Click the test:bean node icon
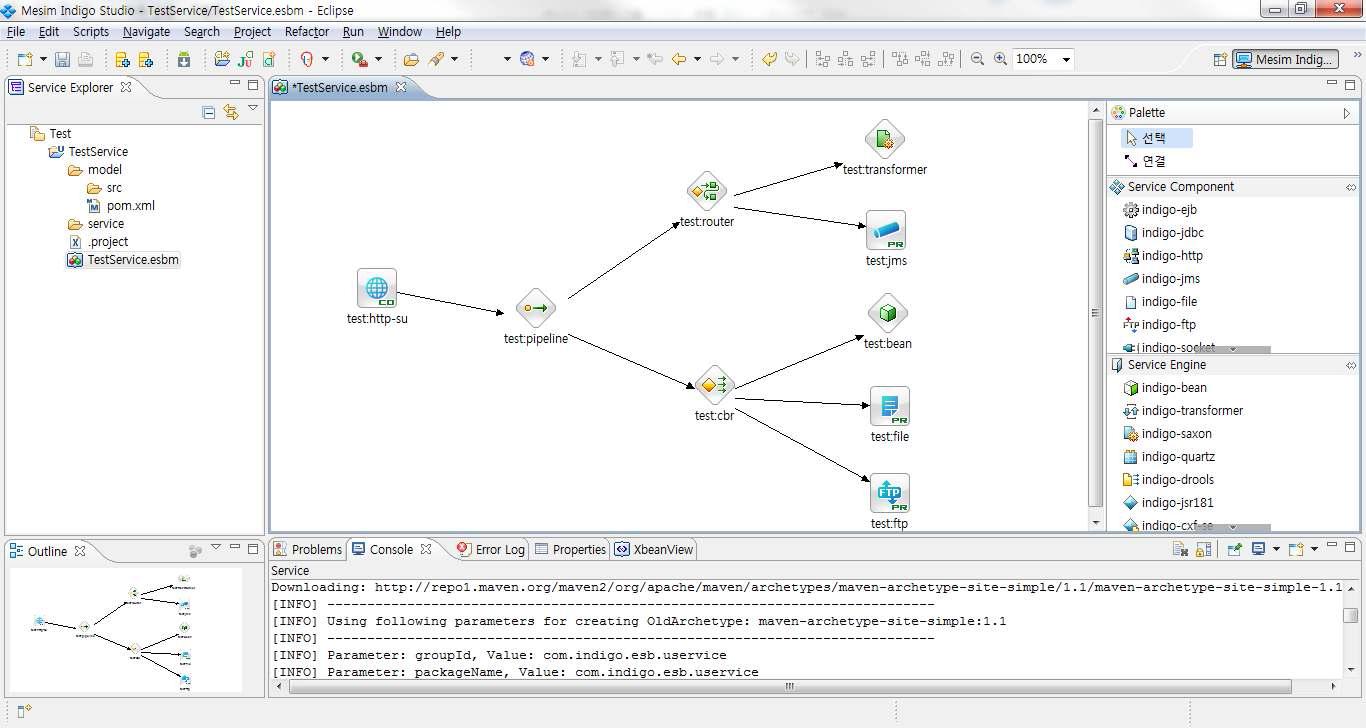The image size is (1366, 728). point(887,314)
